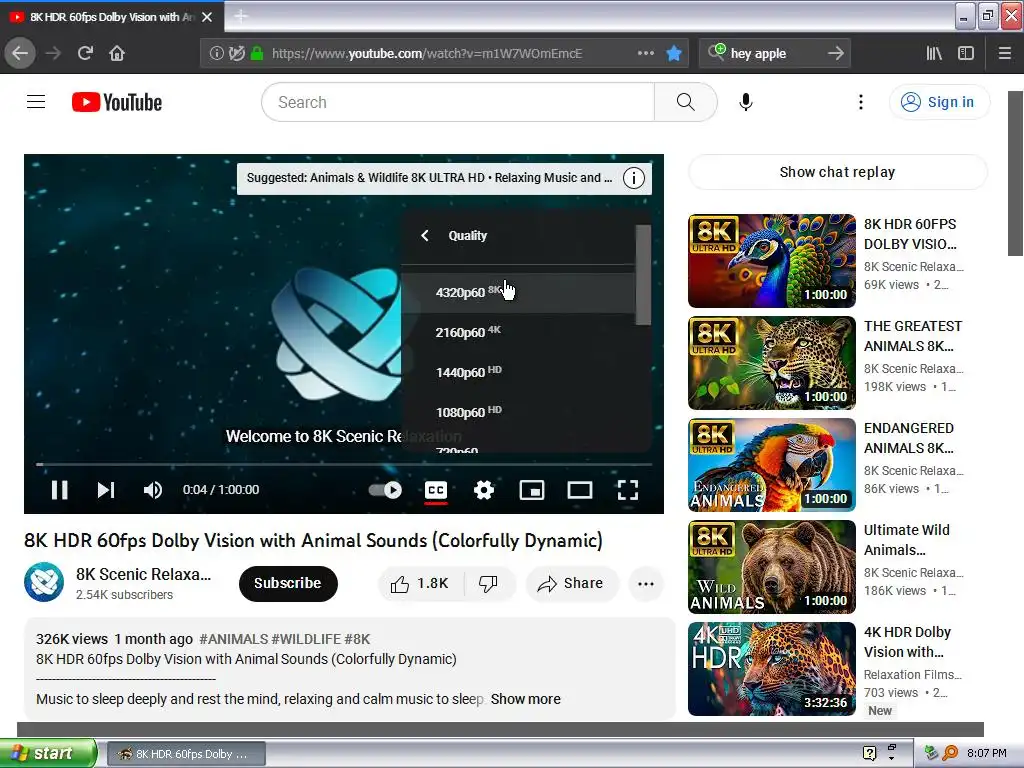This screenshot has height=768, width=1024.
Task: Select 1440p60 HD quality
Action: point(518,372)
